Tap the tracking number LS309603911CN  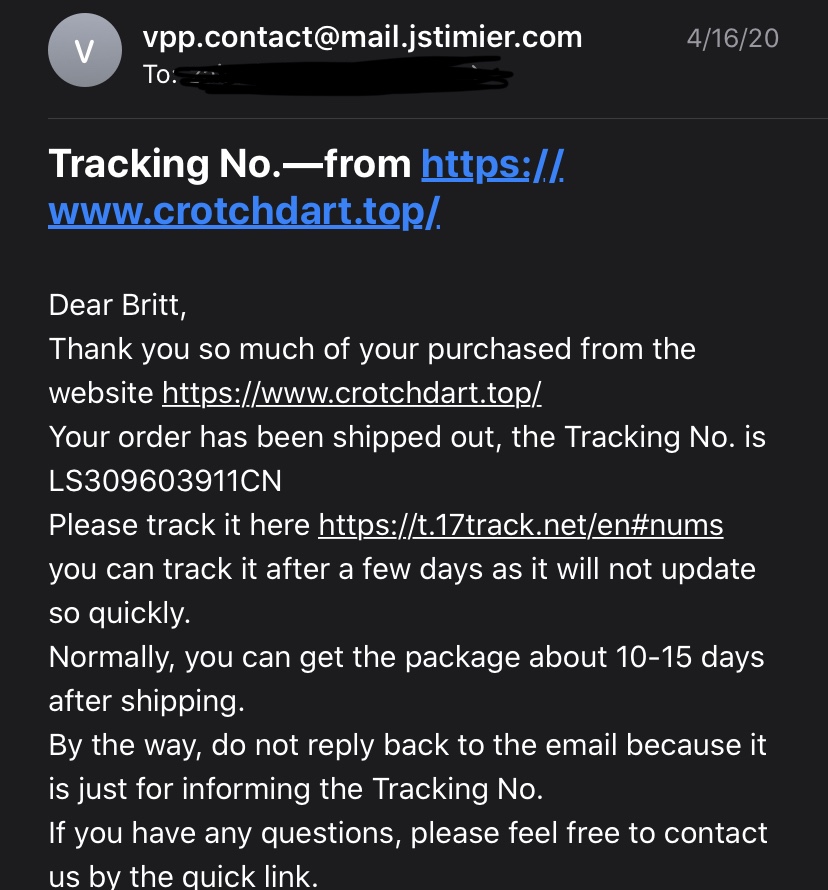pos(165,481)
